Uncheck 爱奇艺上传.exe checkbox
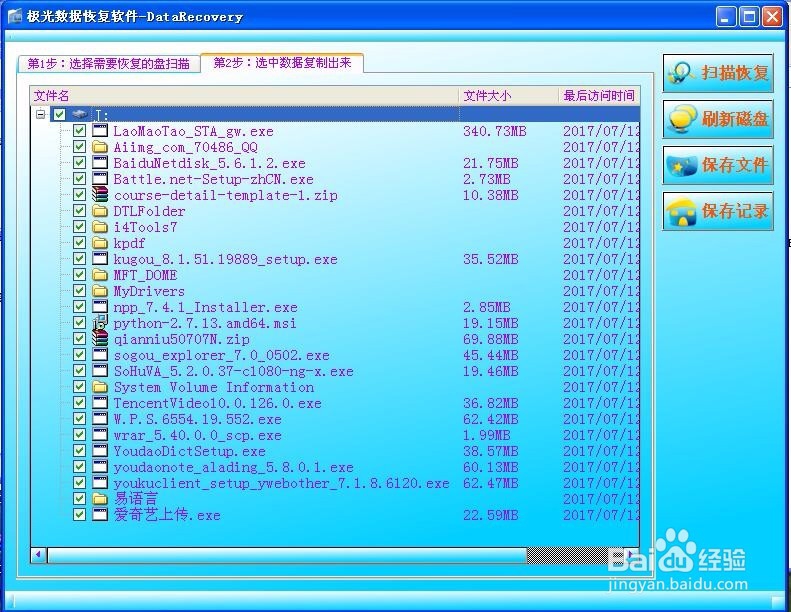This screenshot has width=791, height=612. [79, 515]
